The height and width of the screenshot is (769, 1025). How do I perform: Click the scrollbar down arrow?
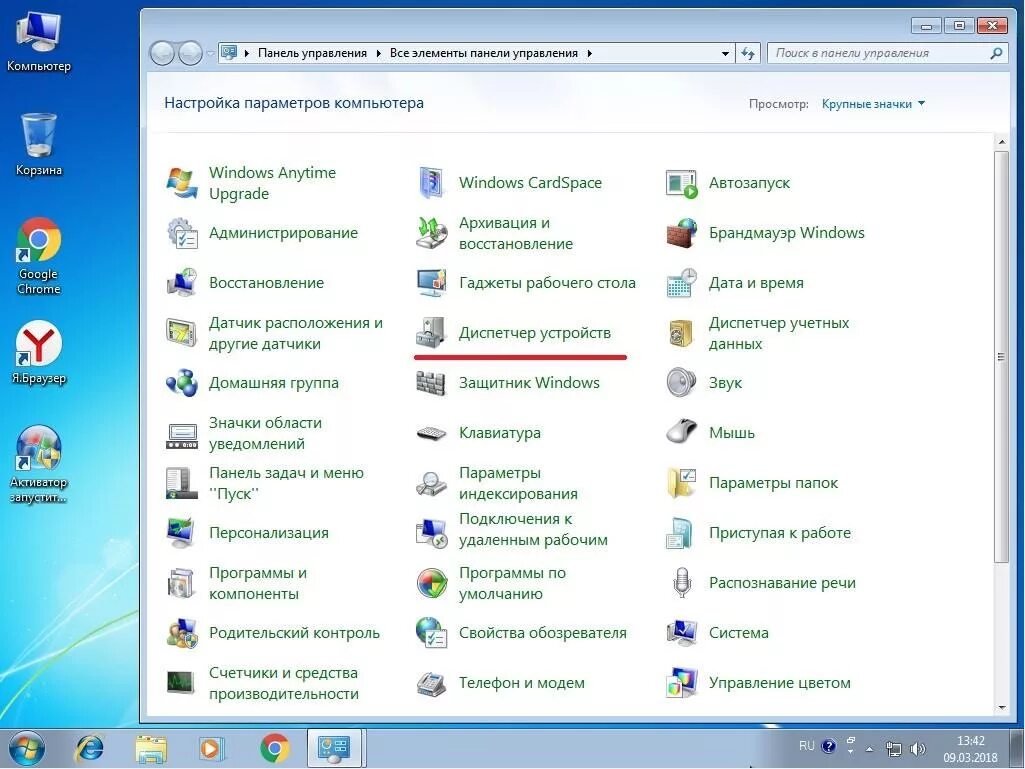pyautogui.click(x=1001, y=708)
